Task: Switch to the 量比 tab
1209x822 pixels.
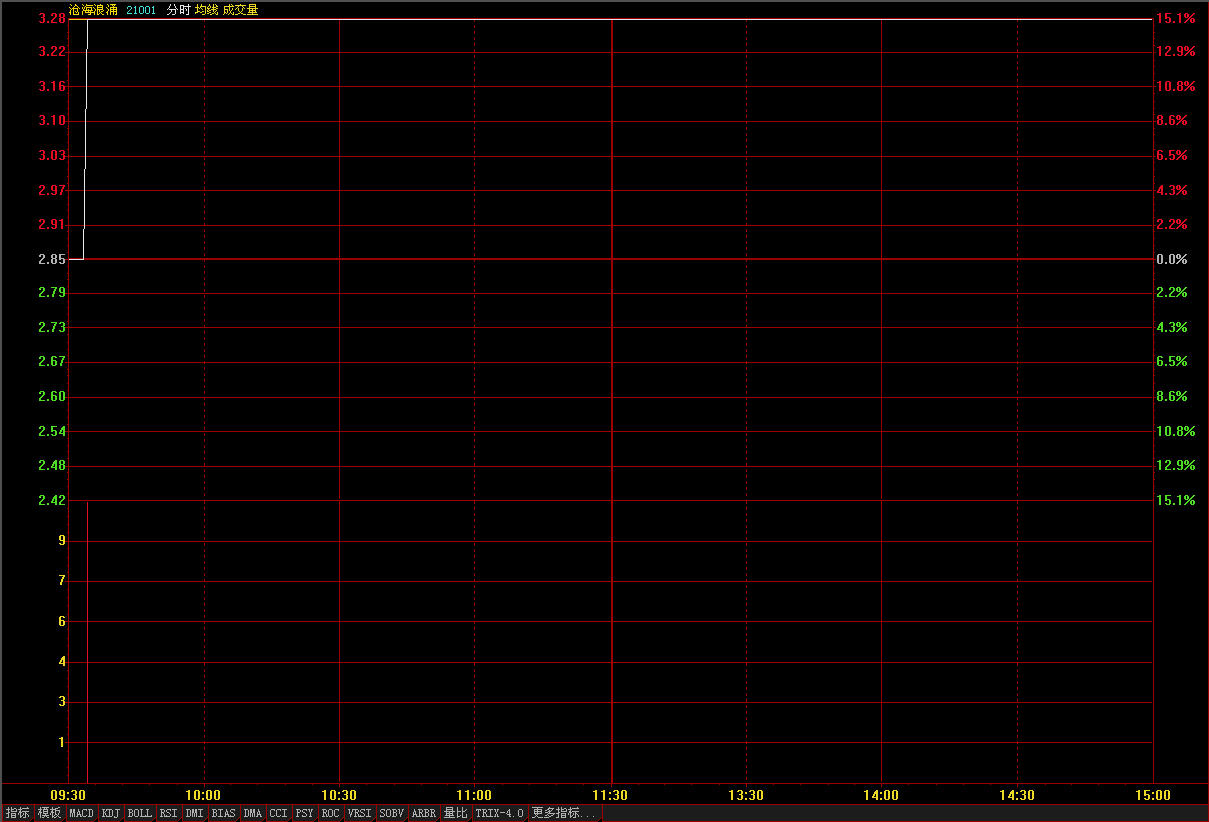Action: [455, 813]
